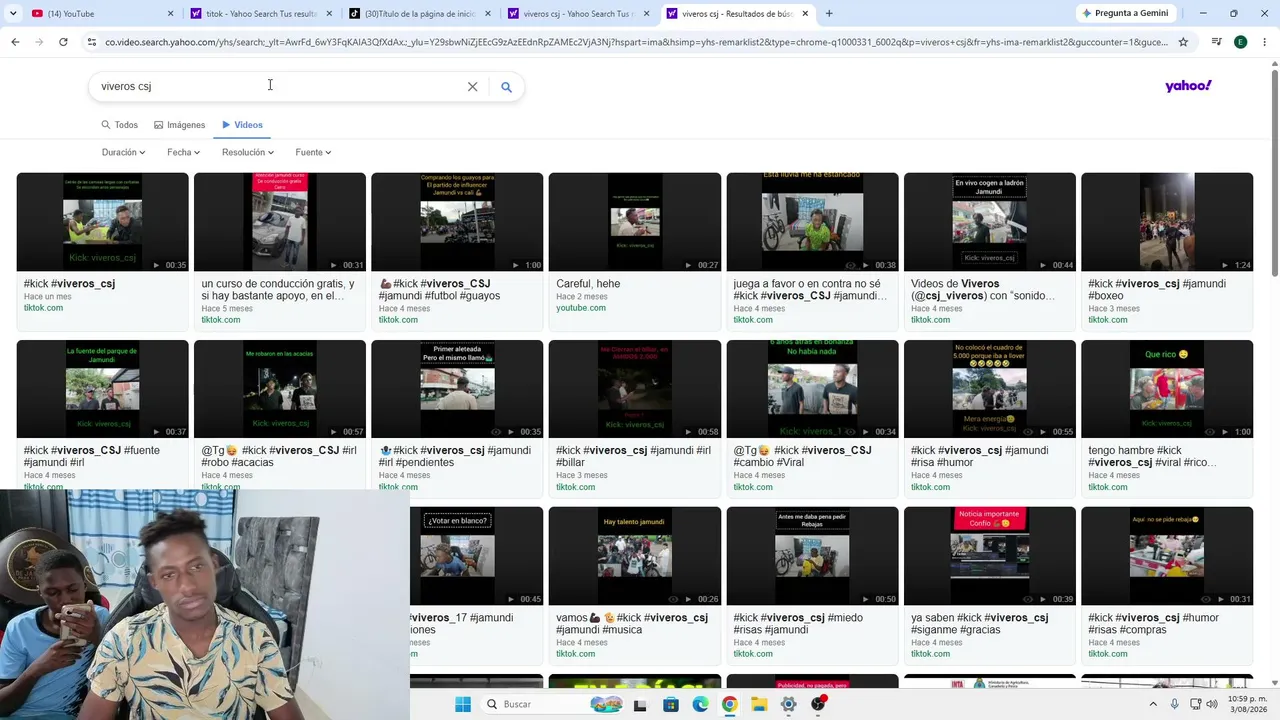Go to the Yahoo home logo
This screenshot has height=720, width=1280.
pyautogui.click(x=1188, y=86)
